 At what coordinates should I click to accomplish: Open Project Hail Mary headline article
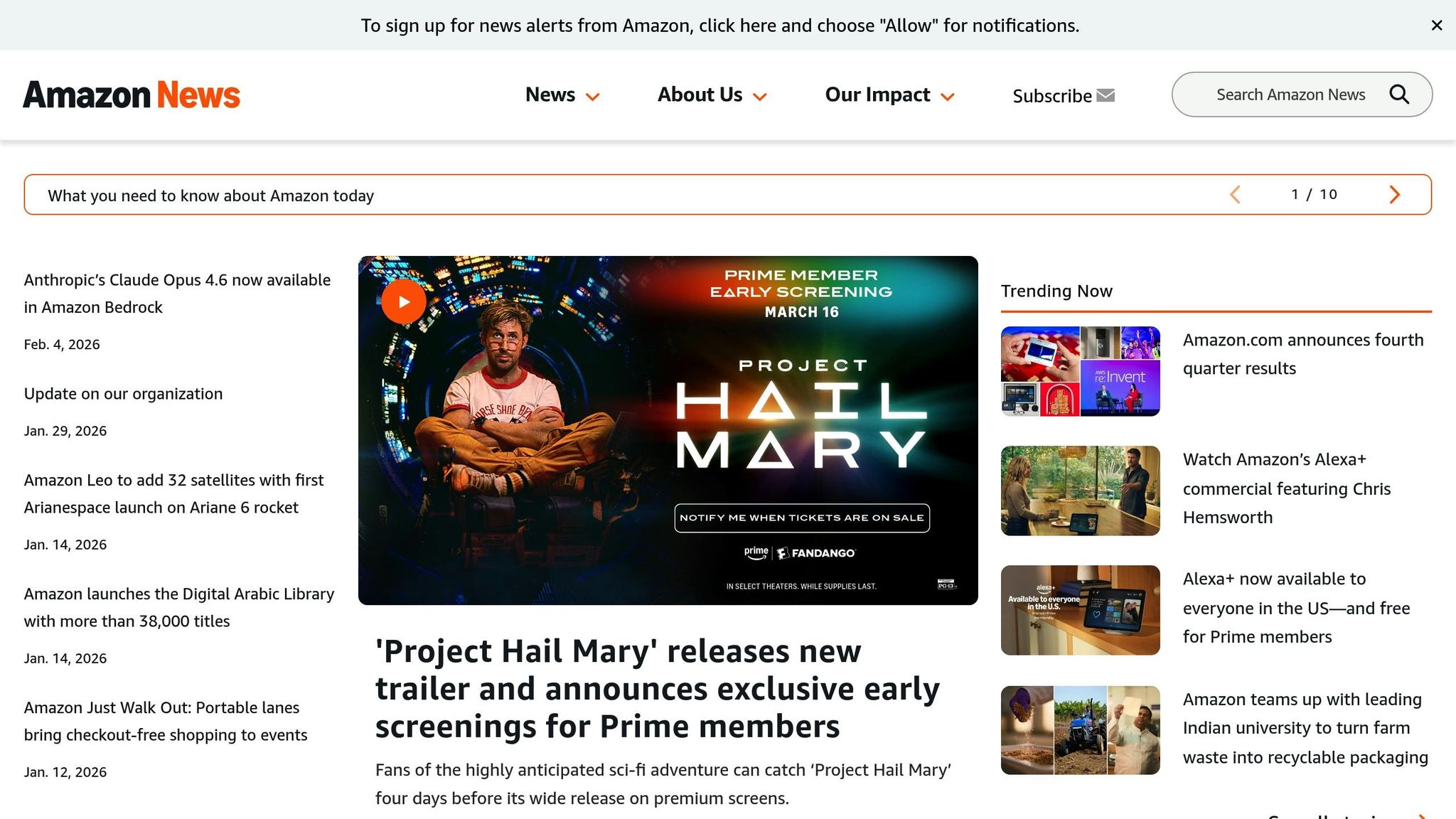(x=658, y=688)
